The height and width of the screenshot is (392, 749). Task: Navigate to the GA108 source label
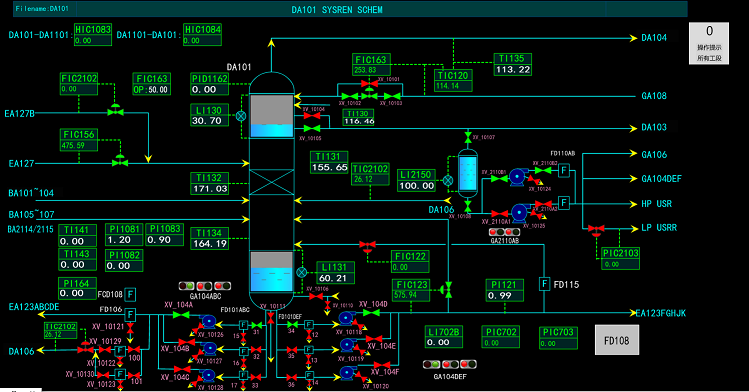[x=654, y=96]
